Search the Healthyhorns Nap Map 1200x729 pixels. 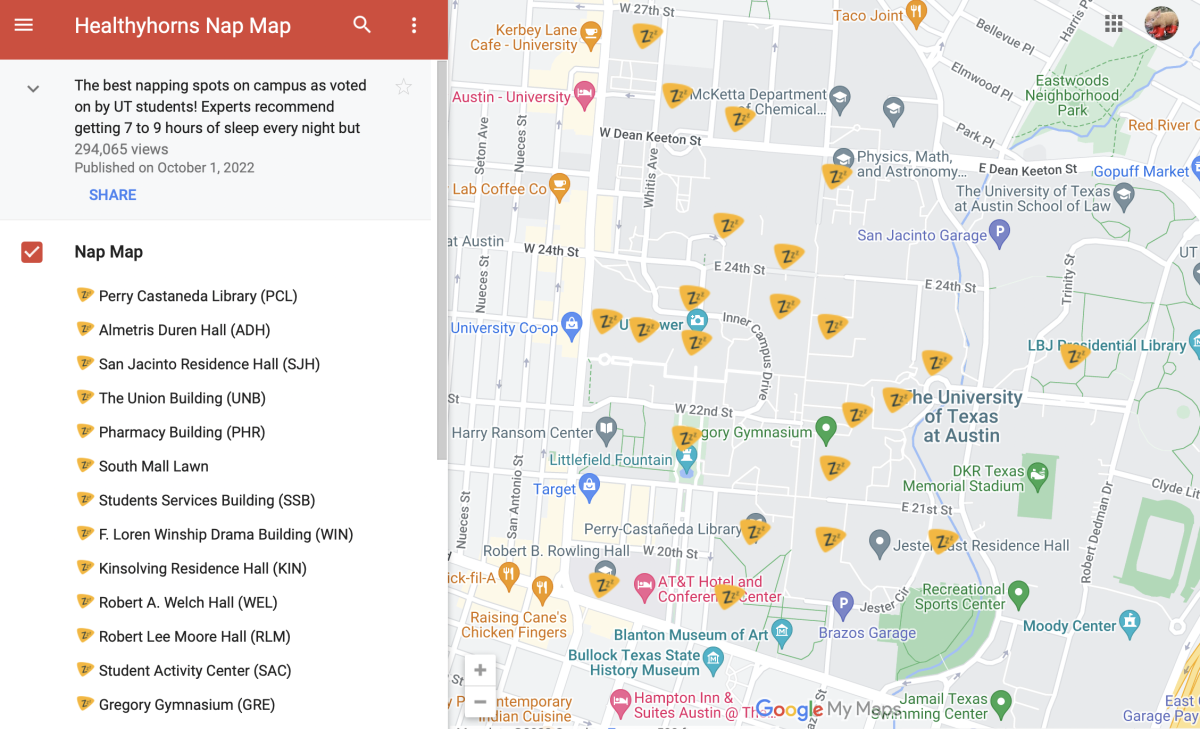[362, 25]
